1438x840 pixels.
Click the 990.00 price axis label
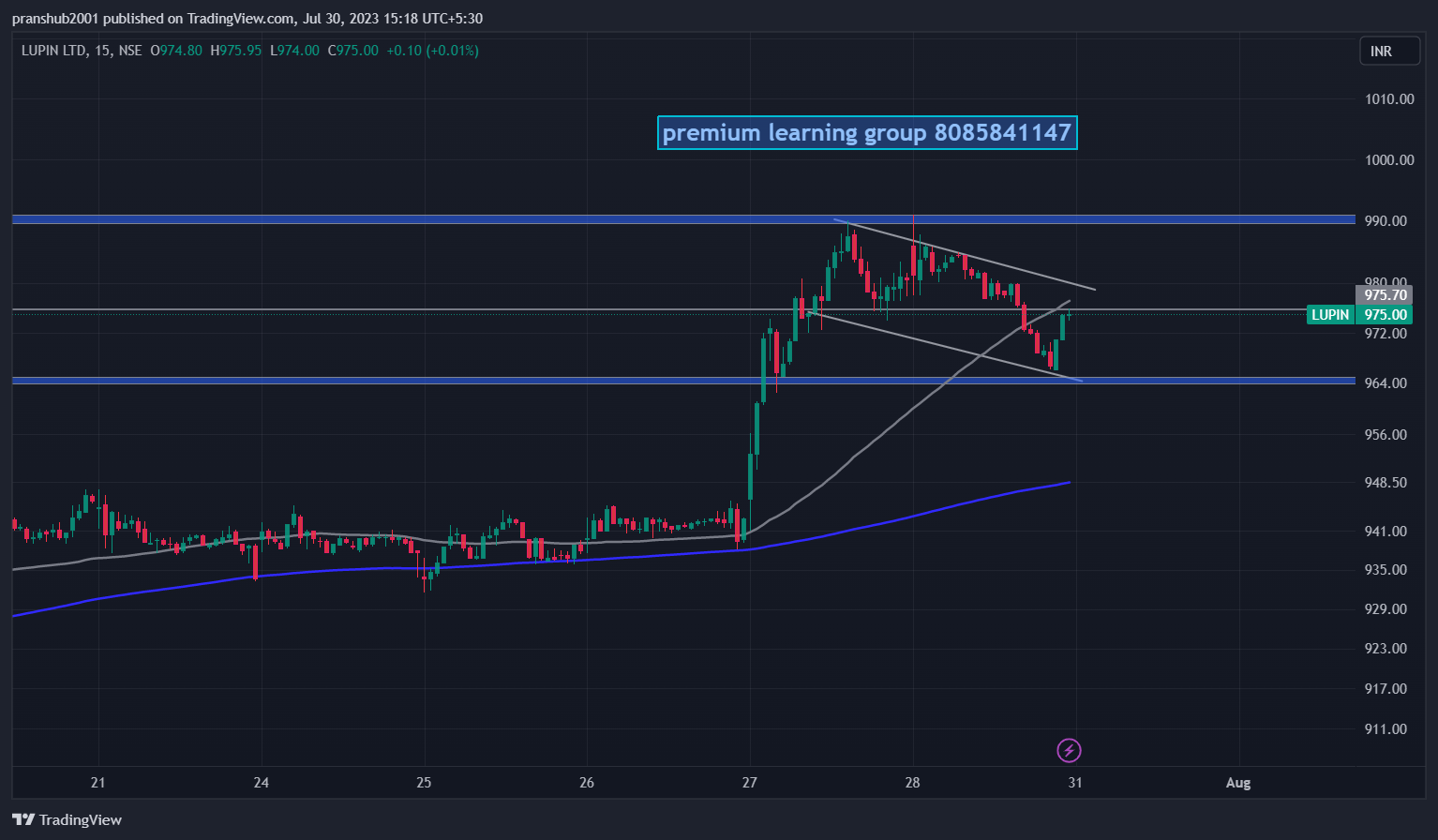point(1386,221)
